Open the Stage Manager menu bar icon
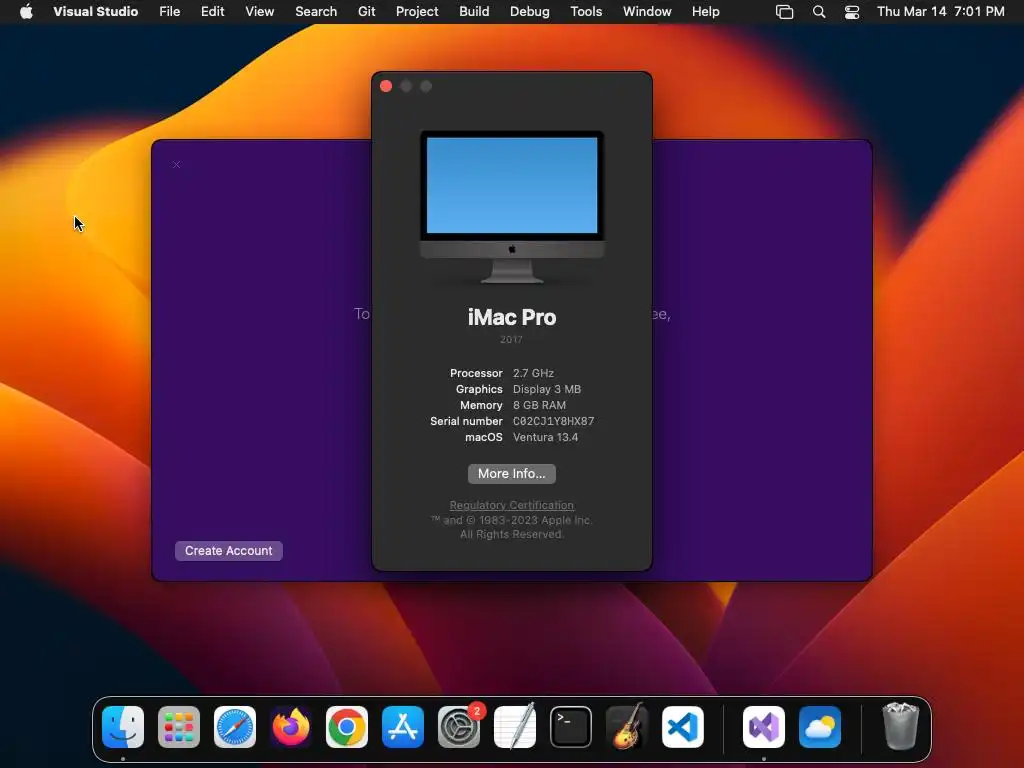 [x=784, y=12]
